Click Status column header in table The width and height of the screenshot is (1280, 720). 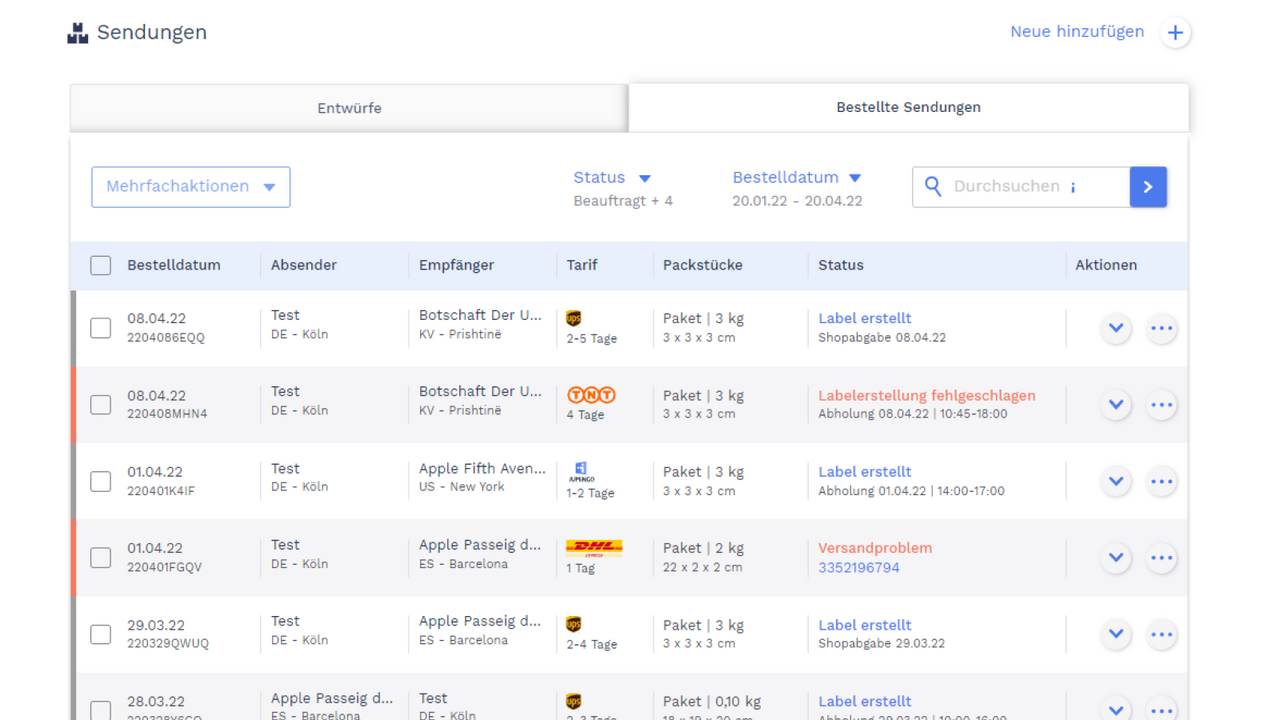(841, 265)
